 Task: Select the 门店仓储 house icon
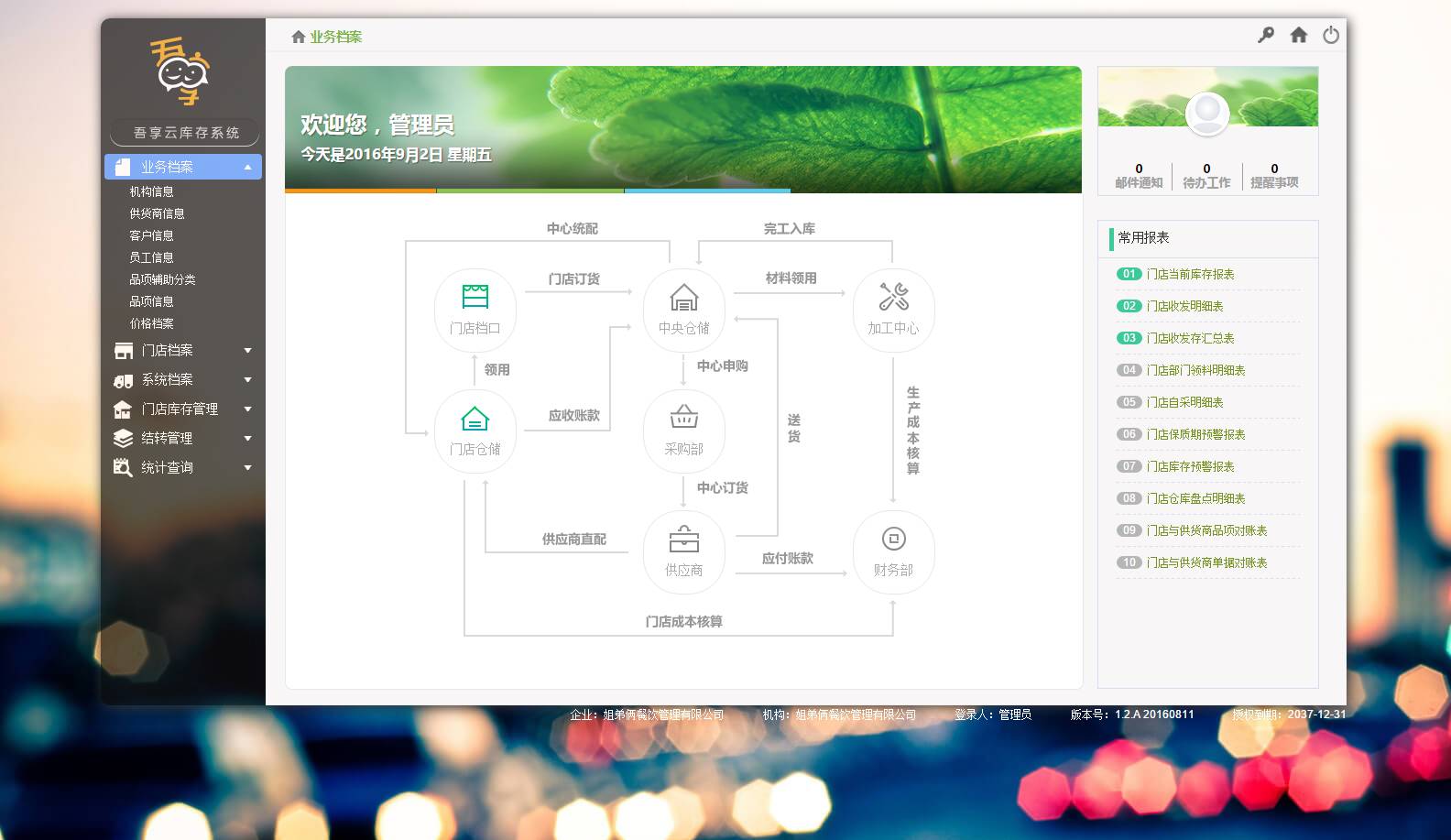475,419
